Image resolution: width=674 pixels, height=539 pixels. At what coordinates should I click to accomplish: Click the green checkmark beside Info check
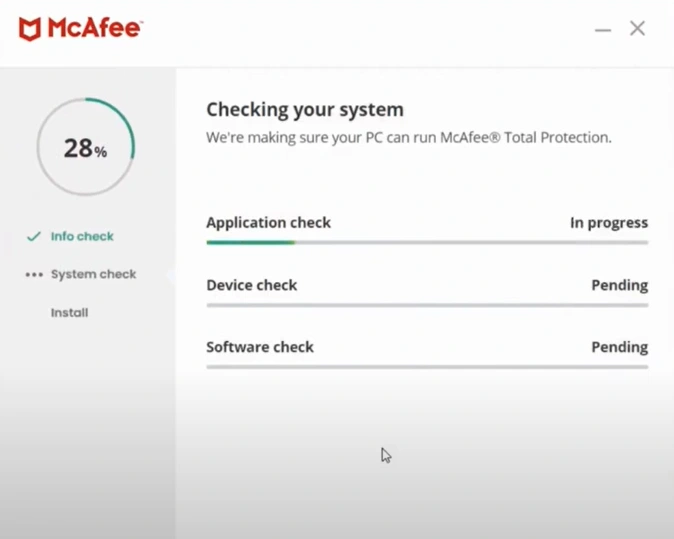tap(34, 236)
